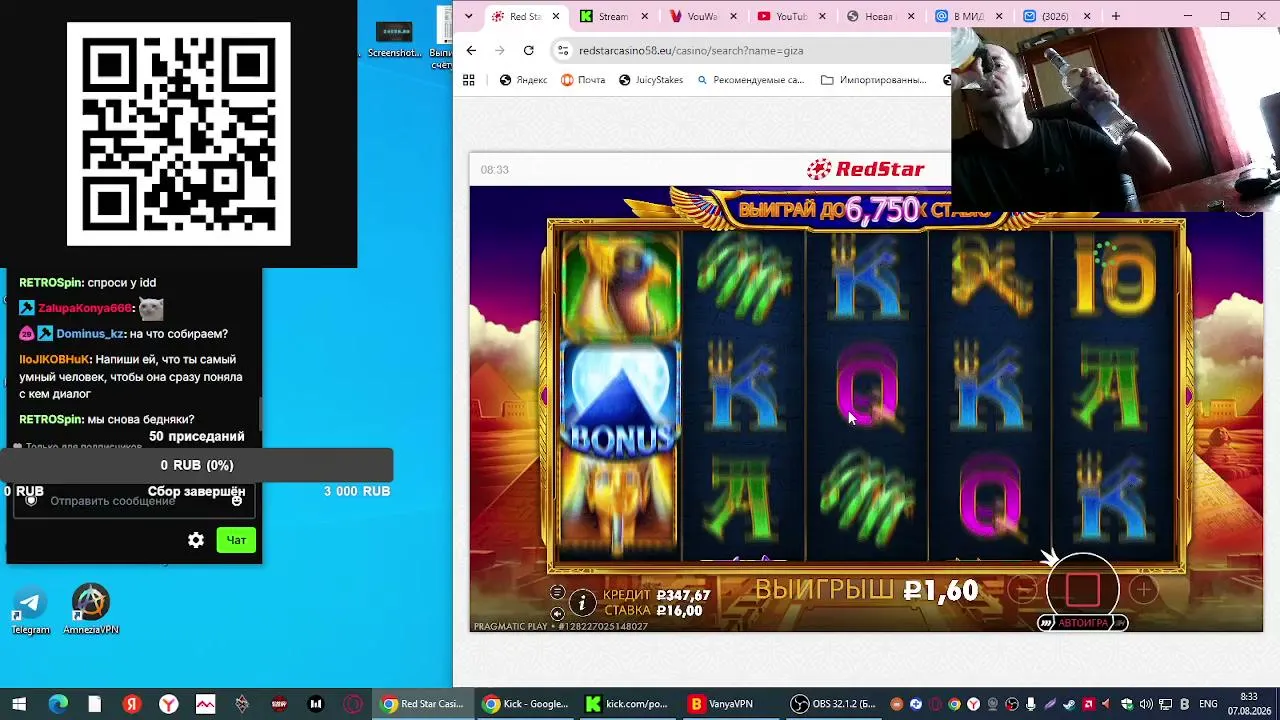1280x720 pixels.
Task: Open Dominus_kz user name in chat
Action: point(90,334)
